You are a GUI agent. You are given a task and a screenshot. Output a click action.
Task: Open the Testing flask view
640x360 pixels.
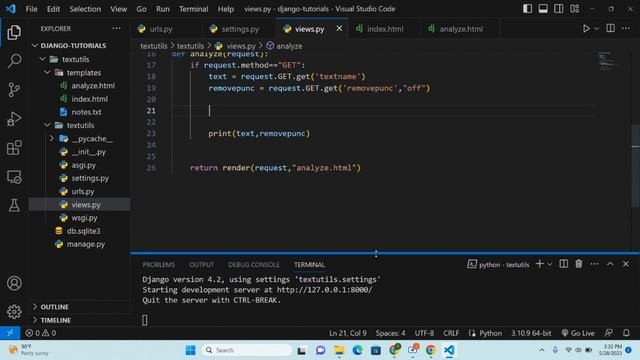[x=14, y=205]
